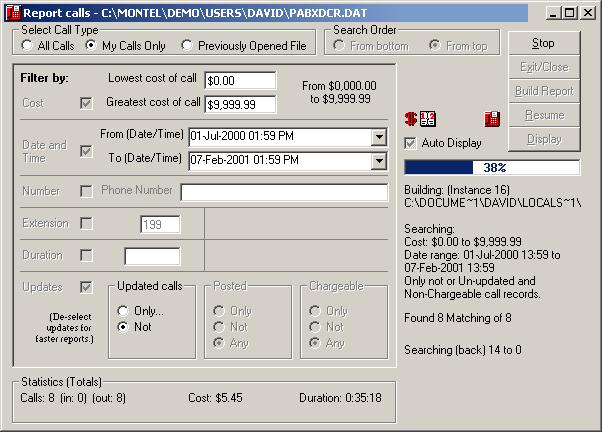
Task: Click the Display button
Action: tap(544, 139)
